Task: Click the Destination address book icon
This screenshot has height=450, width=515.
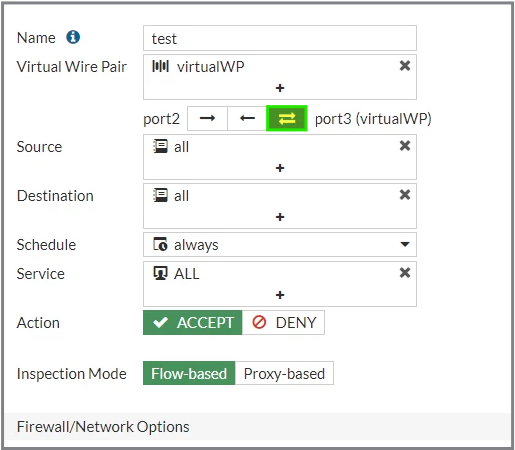Action: coord(160,195)
